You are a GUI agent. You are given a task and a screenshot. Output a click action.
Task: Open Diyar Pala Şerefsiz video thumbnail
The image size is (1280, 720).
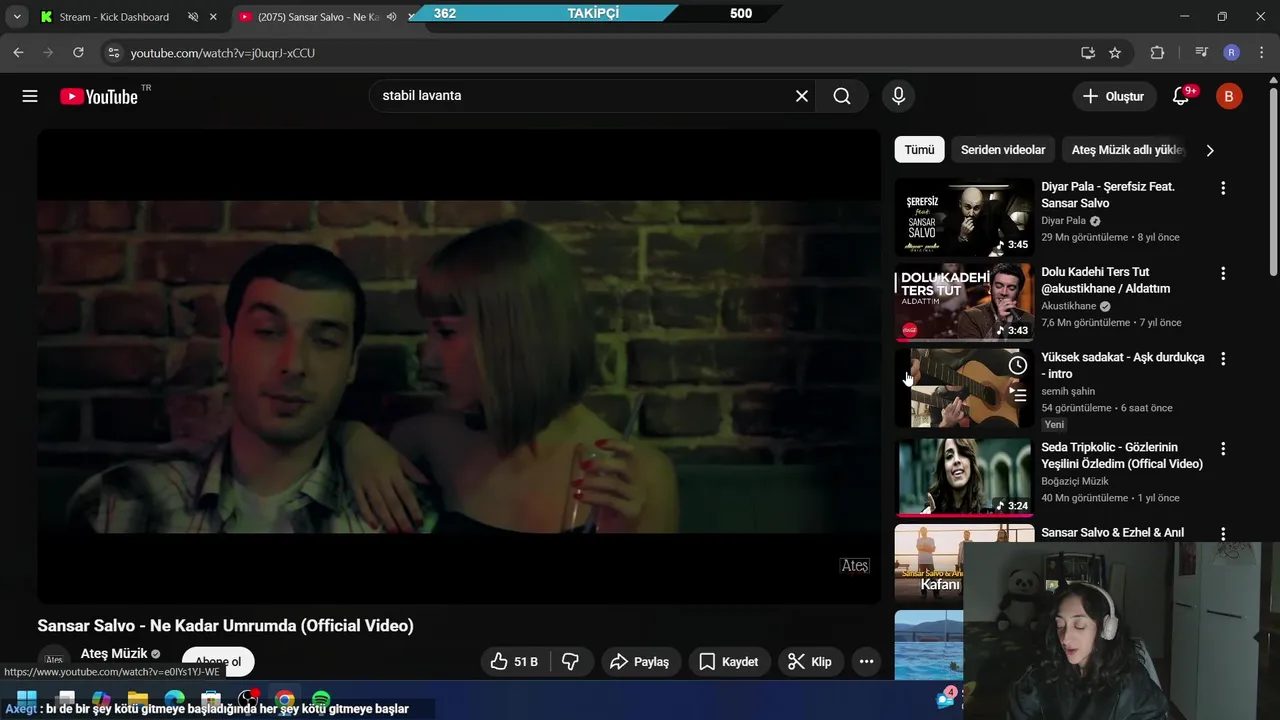click(x=964, y=217)
